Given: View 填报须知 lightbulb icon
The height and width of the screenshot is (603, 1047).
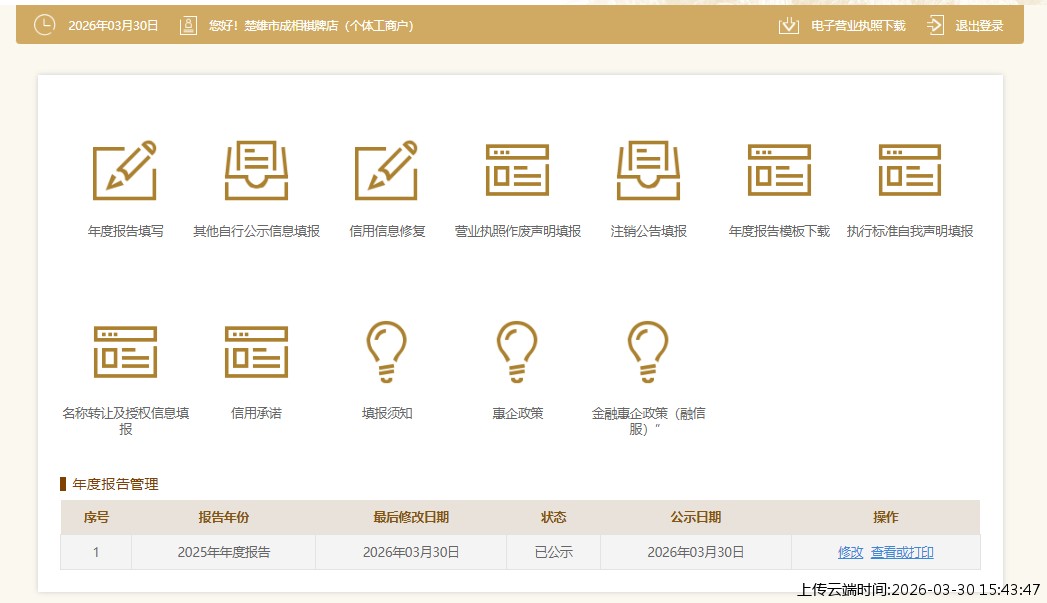Looking at the screenshot, I should (x=387, y=352).
